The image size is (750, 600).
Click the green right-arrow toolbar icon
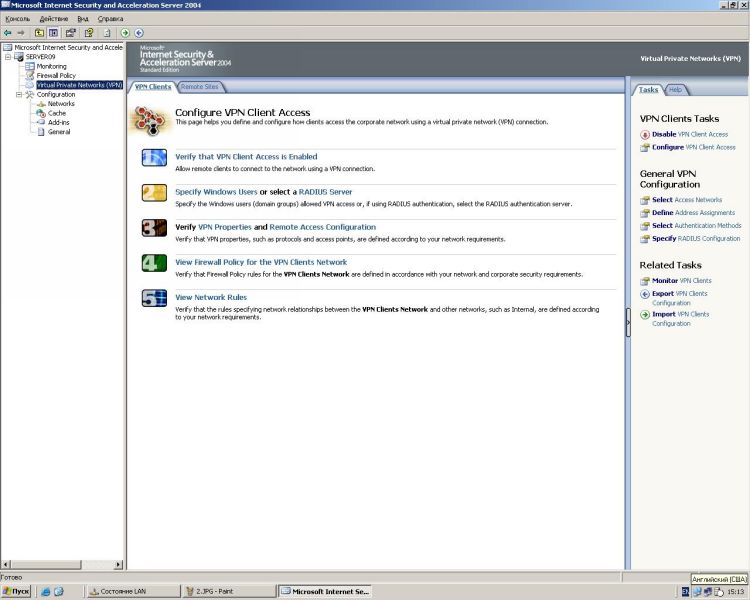[125, 33]
